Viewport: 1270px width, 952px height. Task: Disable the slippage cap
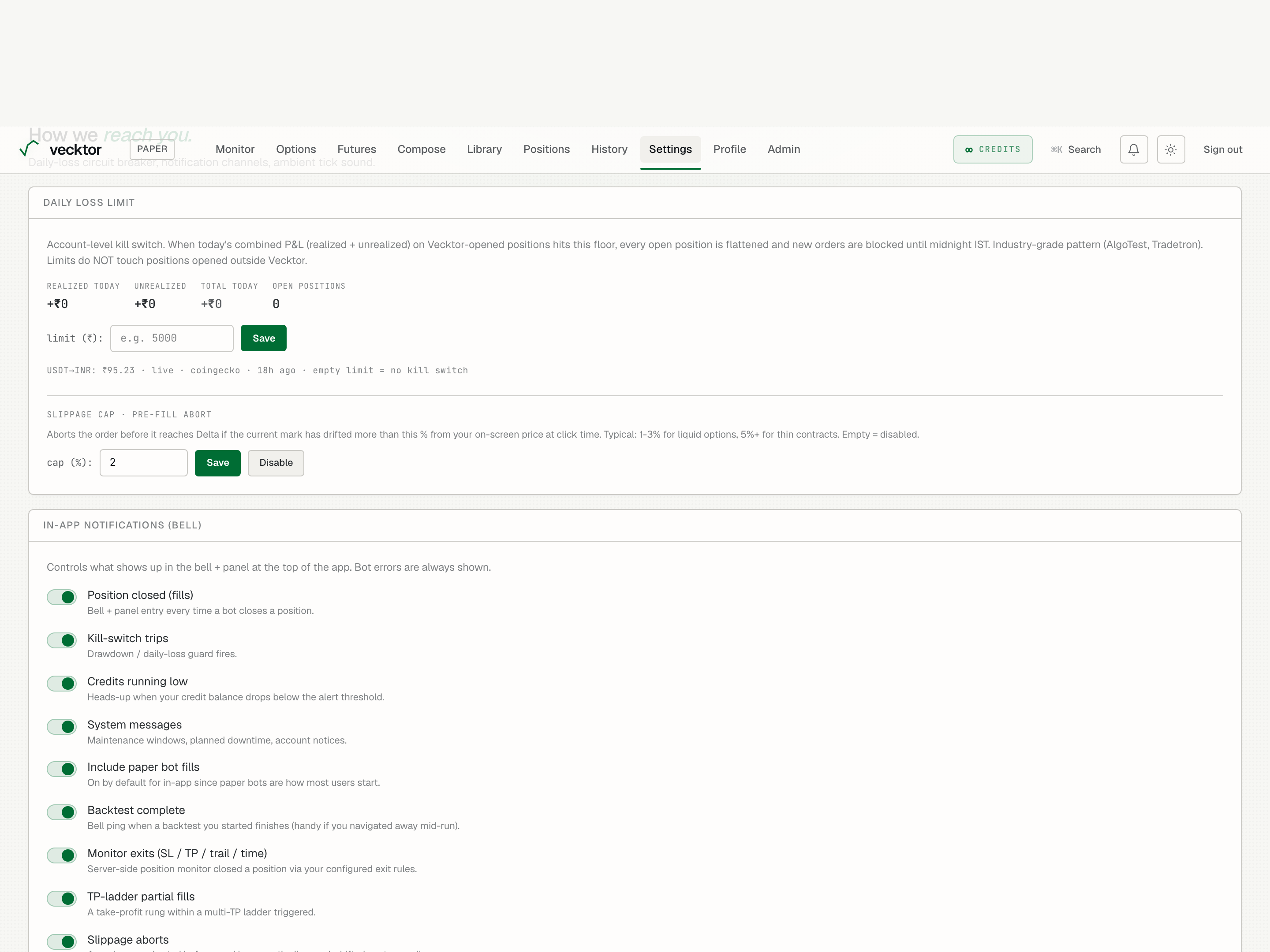(x=276, y=462)
